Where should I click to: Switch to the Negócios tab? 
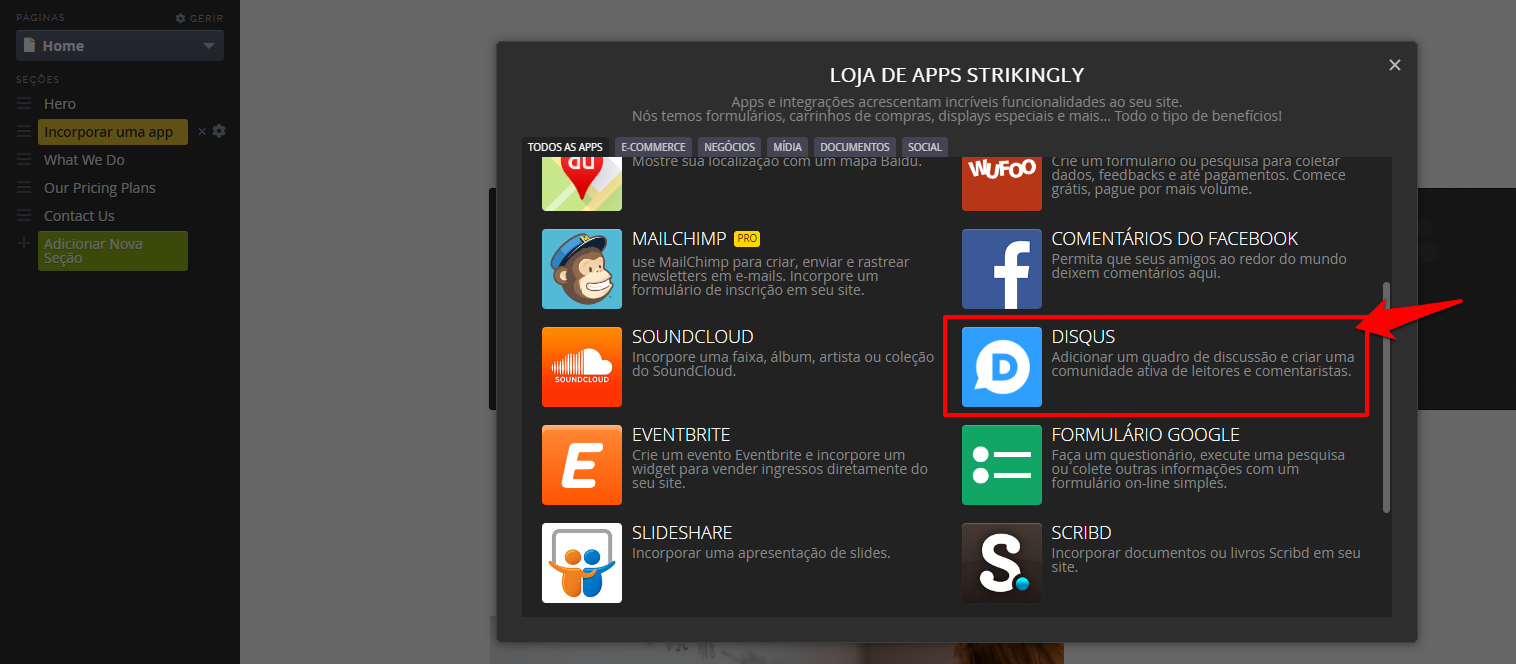[729, 147]
